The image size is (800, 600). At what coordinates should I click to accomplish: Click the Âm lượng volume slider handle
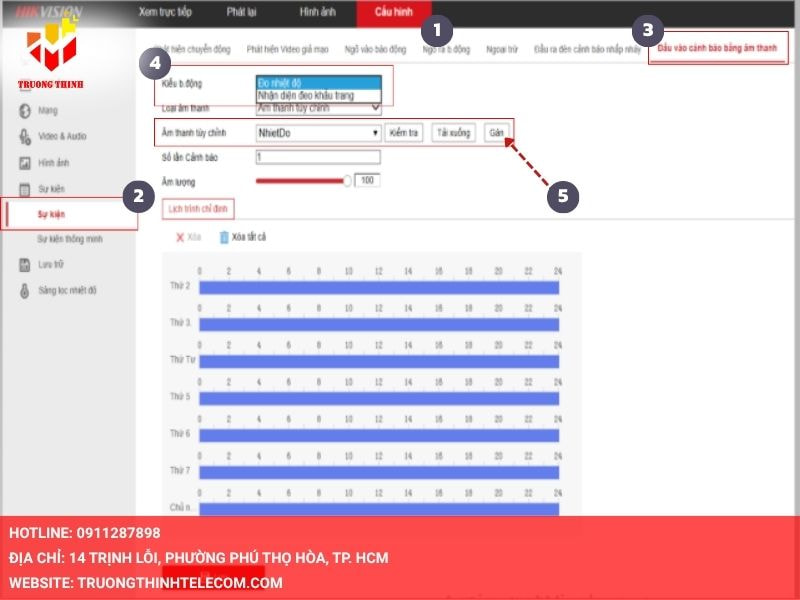[348, 181]
